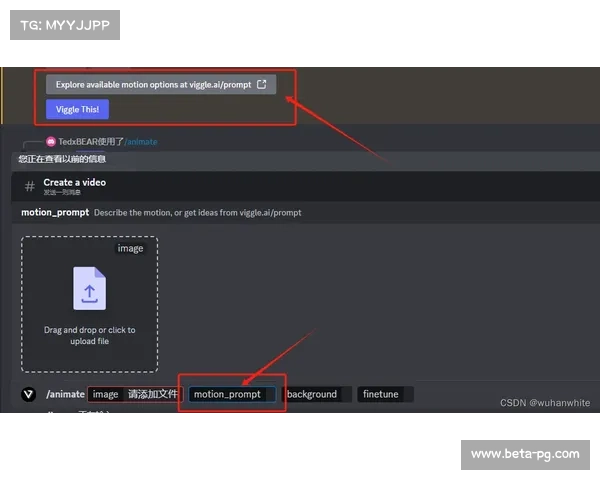Click the motion_prompt description hint text

point(197,212)
